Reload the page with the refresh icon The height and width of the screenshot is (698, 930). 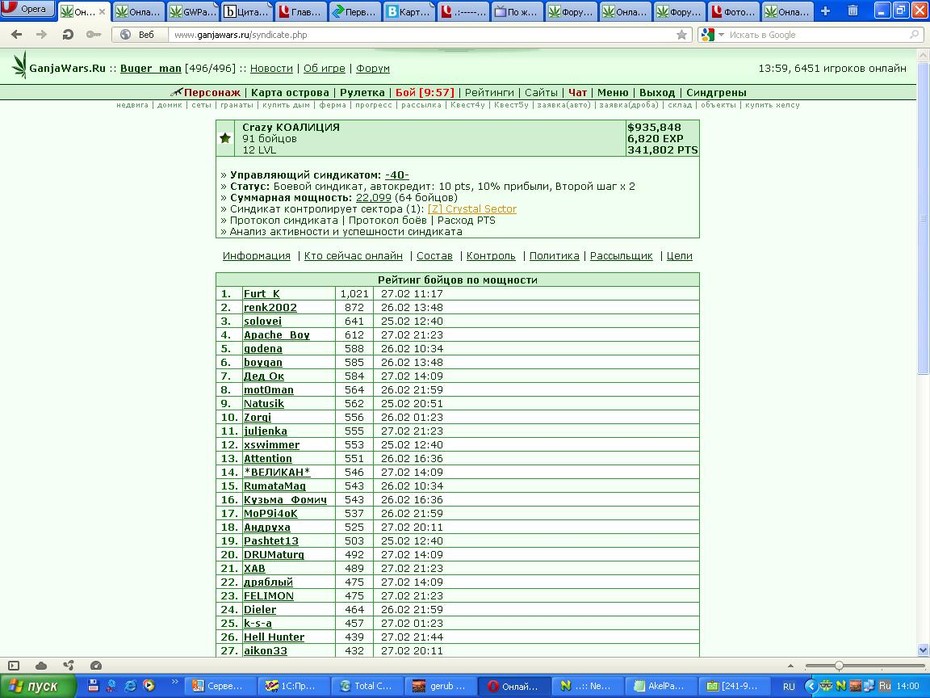tap(68, 34)
